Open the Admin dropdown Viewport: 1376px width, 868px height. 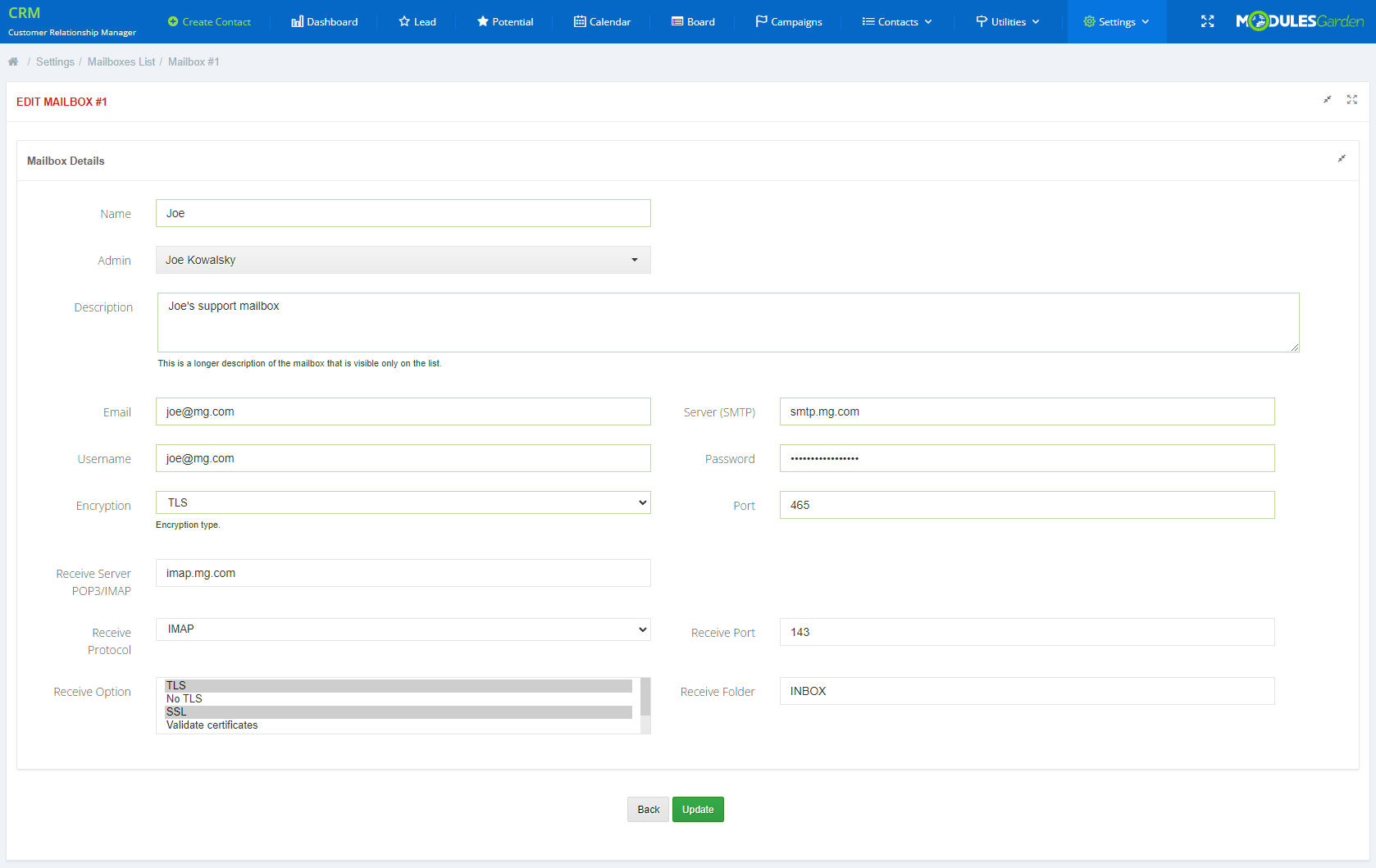[x=403, y=260]
